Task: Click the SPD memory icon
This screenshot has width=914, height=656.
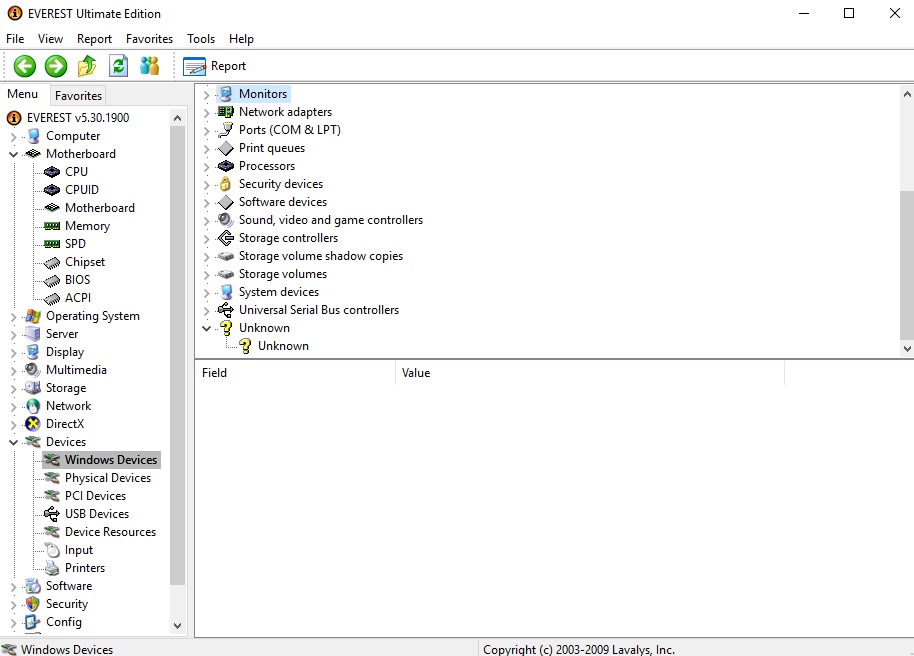Action: (x=52, y=244)
